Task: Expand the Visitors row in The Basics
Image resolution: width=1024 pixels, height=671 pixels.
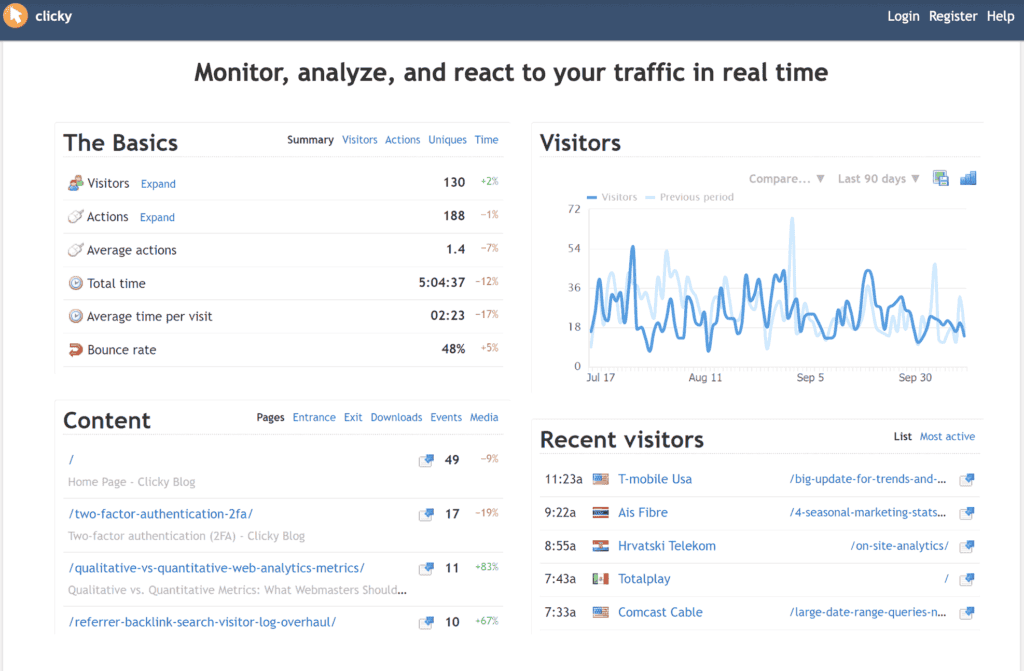Action: (x=157, y=183)
